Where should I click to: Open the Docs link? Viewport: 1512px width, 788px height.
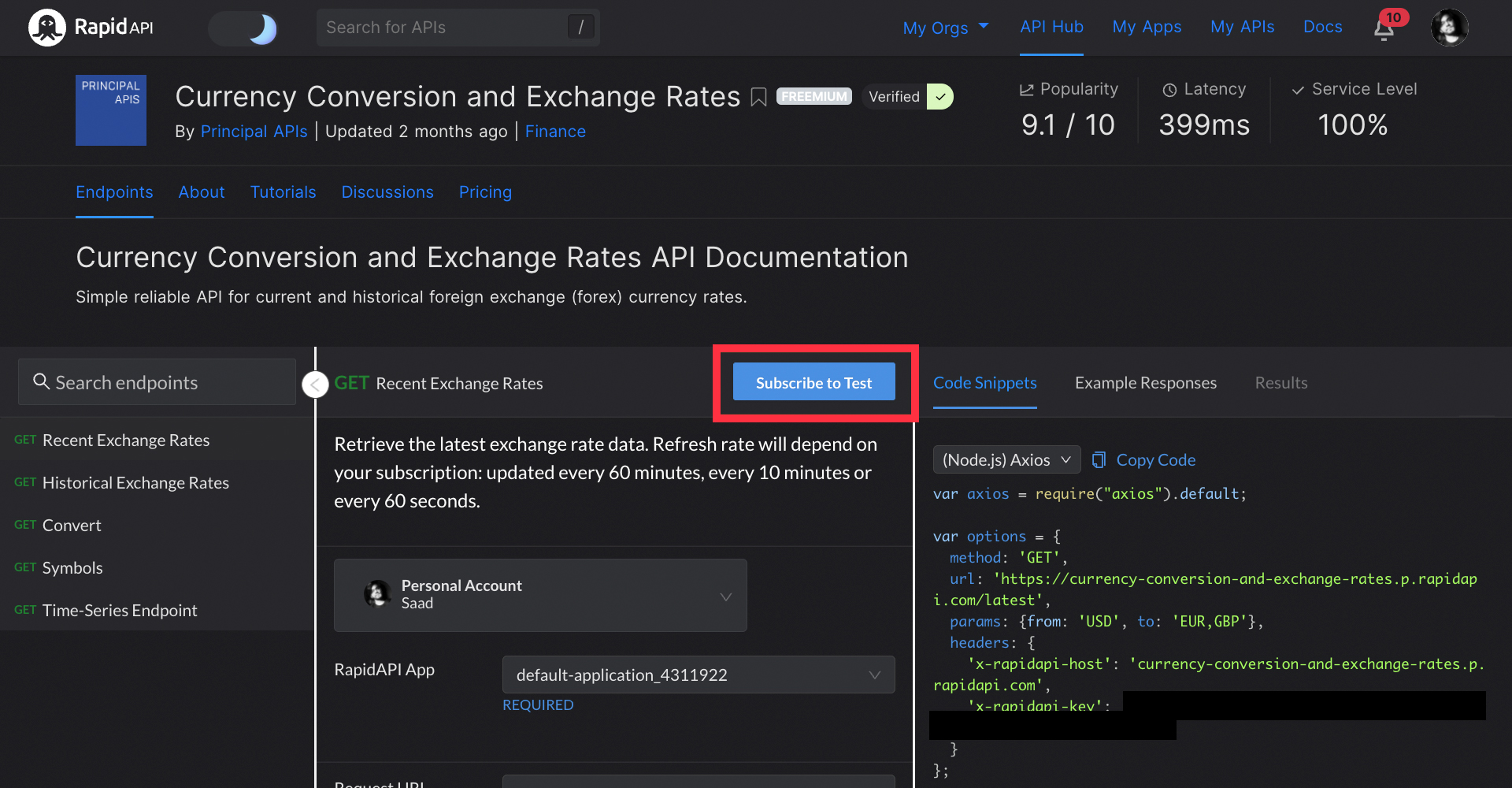click(x=1322, y=27)
